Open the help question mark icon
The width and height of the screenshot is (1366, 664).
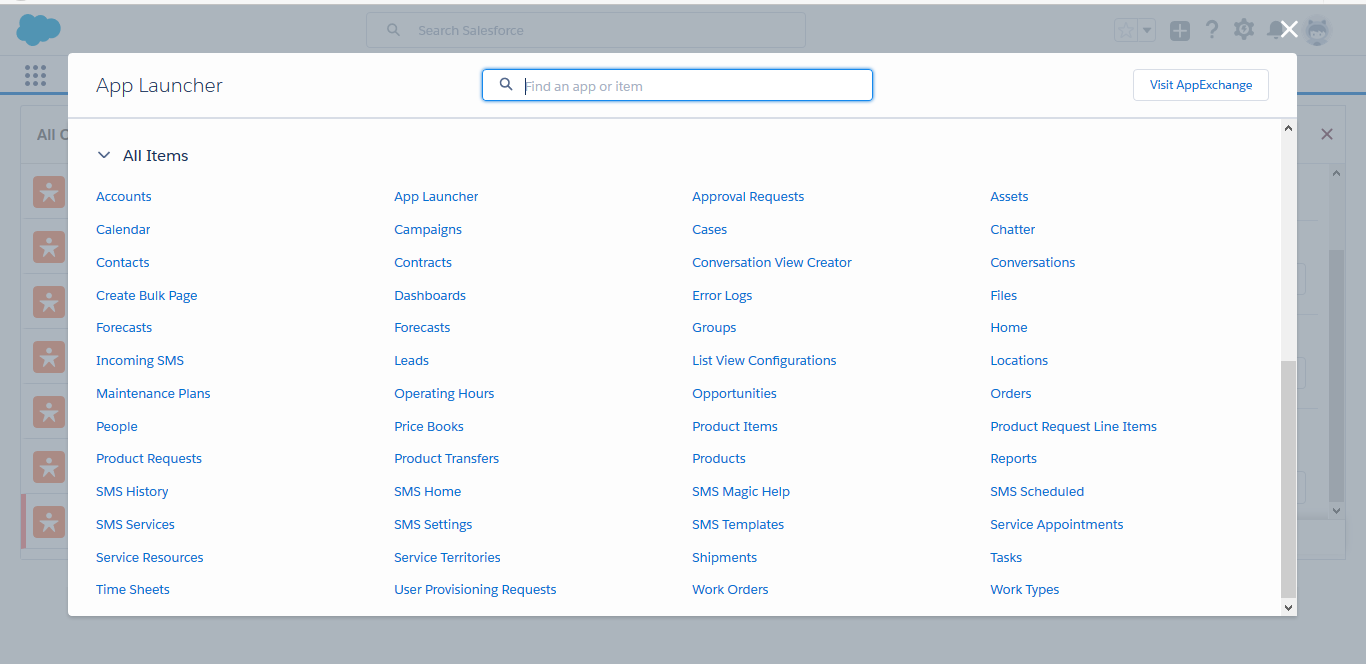pos(1212,30)
